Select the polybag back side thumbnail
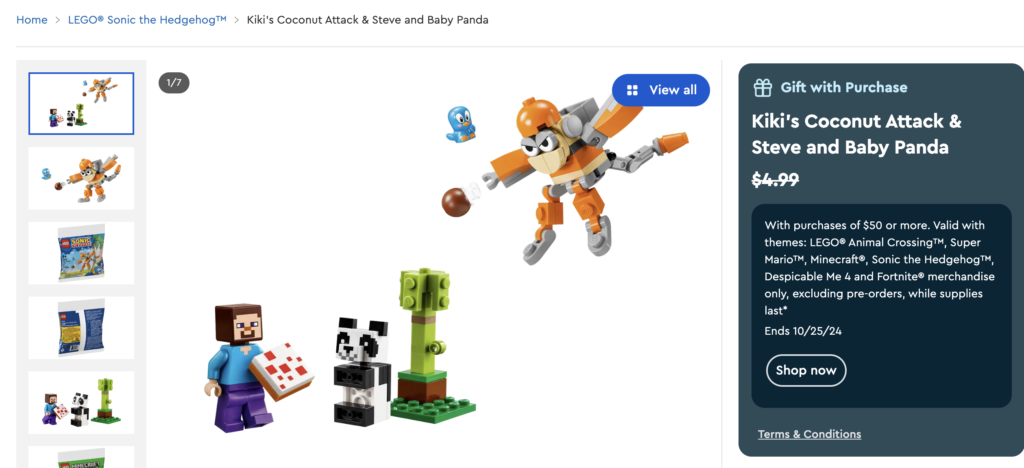 [81, 328]
